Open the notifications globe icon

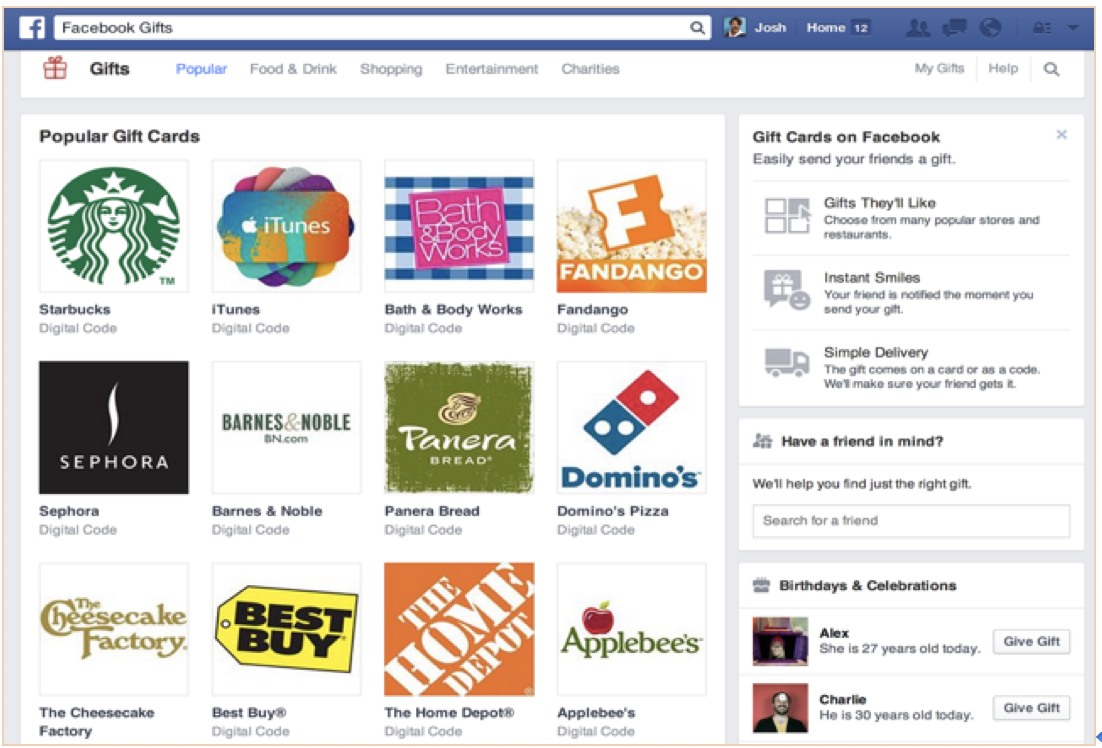[990, 27]
